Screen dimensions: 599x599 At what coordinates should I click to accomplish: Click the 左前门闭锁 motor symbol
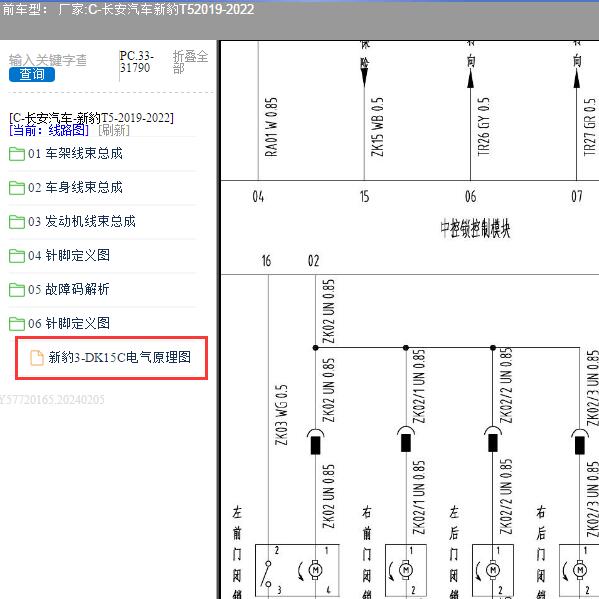pyautogui.click(x=315, y=570)
